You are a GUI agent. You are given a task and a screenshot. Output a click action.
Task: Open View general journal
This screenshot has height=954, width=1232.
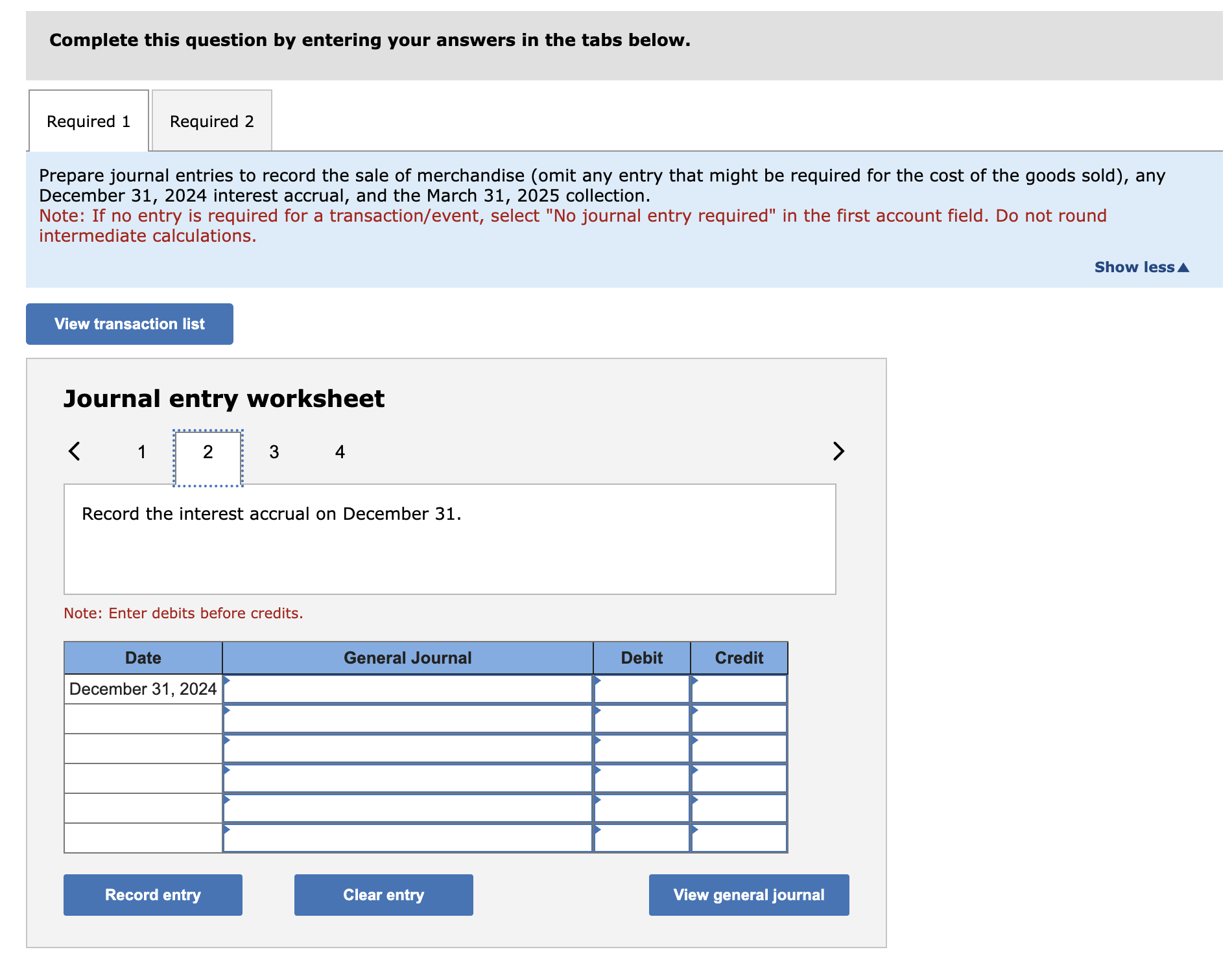tap(749, 895)
